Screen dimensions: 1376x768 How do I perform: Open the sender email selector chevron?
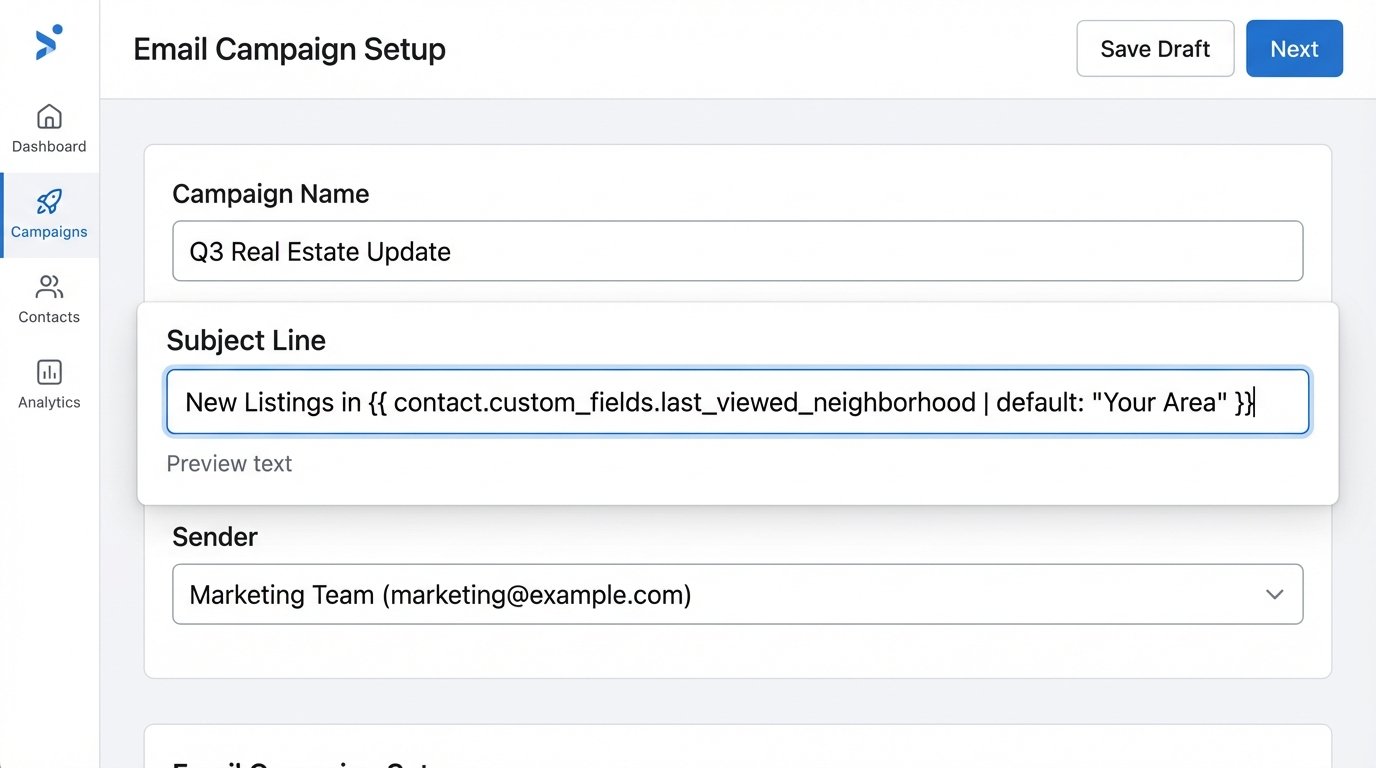(1274, 594)
